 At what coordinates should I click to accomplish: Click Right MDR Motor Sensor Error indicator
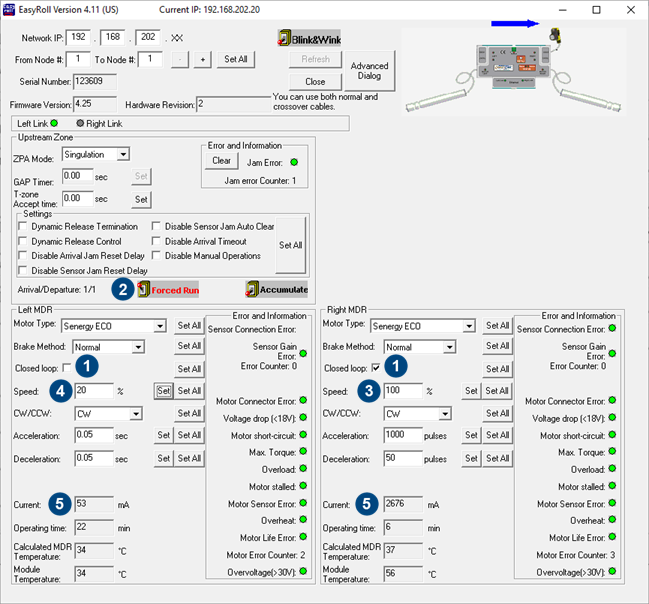coord(612,503)
